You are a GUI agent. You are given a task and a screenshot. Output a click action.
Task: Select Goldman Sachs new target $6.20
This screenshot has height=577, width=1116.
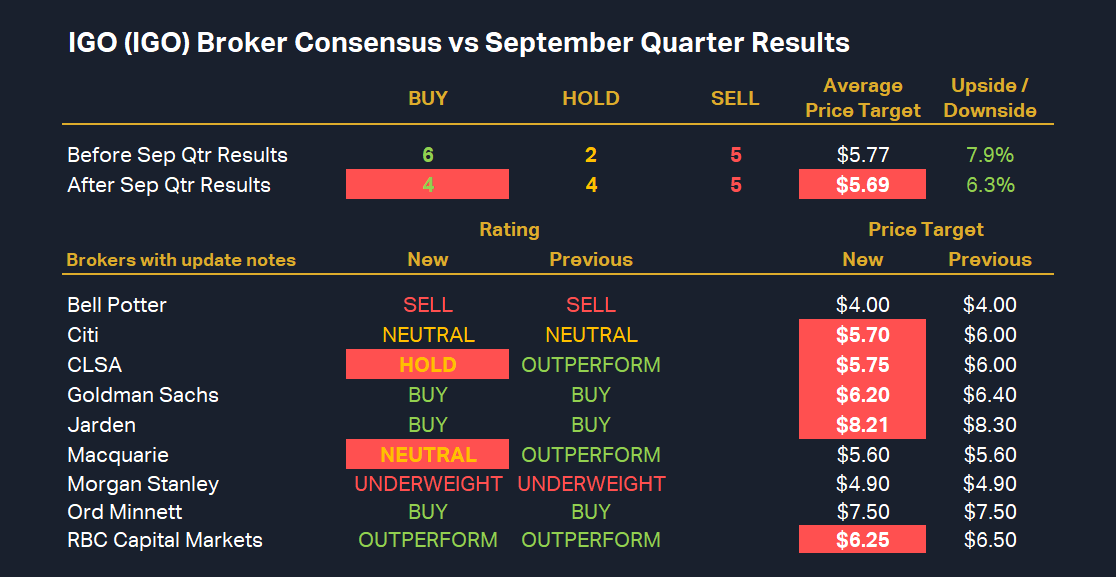862,395
